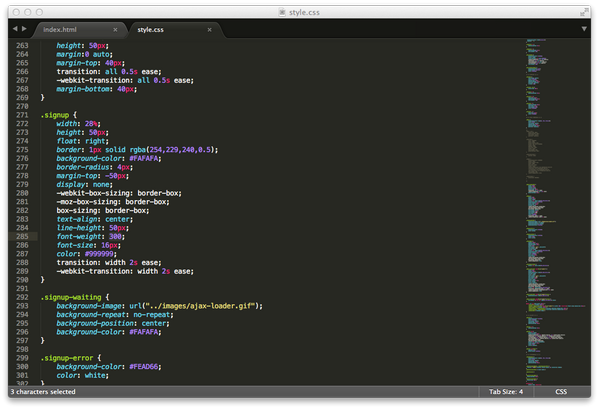Click the rgba(254,229,240,0.5) value
This screenshot has height=409, width=599.
(x=172, y=150)
